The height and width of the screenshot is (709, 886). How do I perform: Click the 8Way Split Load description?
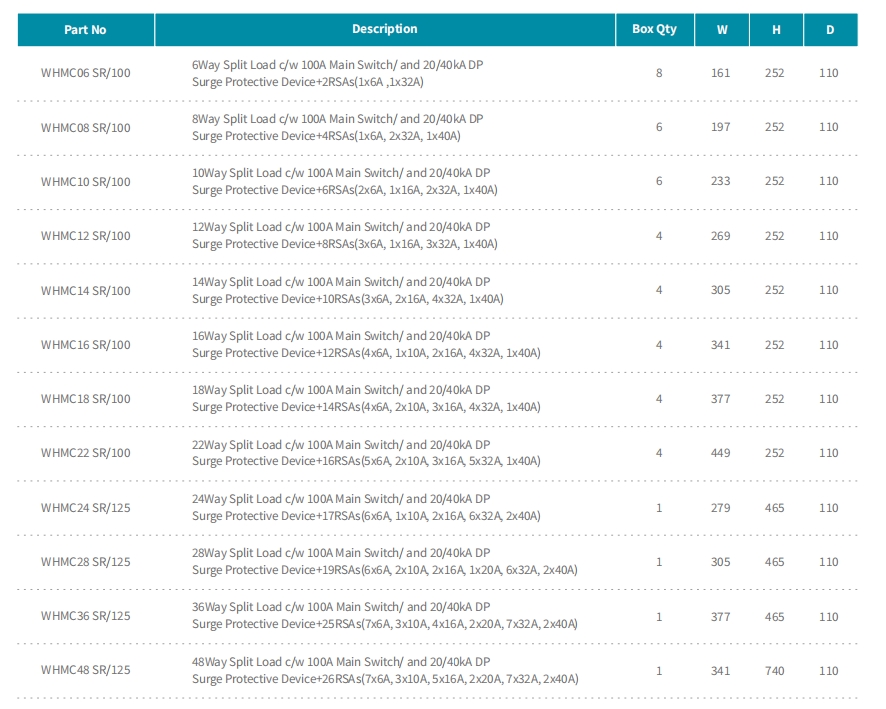tap(337, 128)
